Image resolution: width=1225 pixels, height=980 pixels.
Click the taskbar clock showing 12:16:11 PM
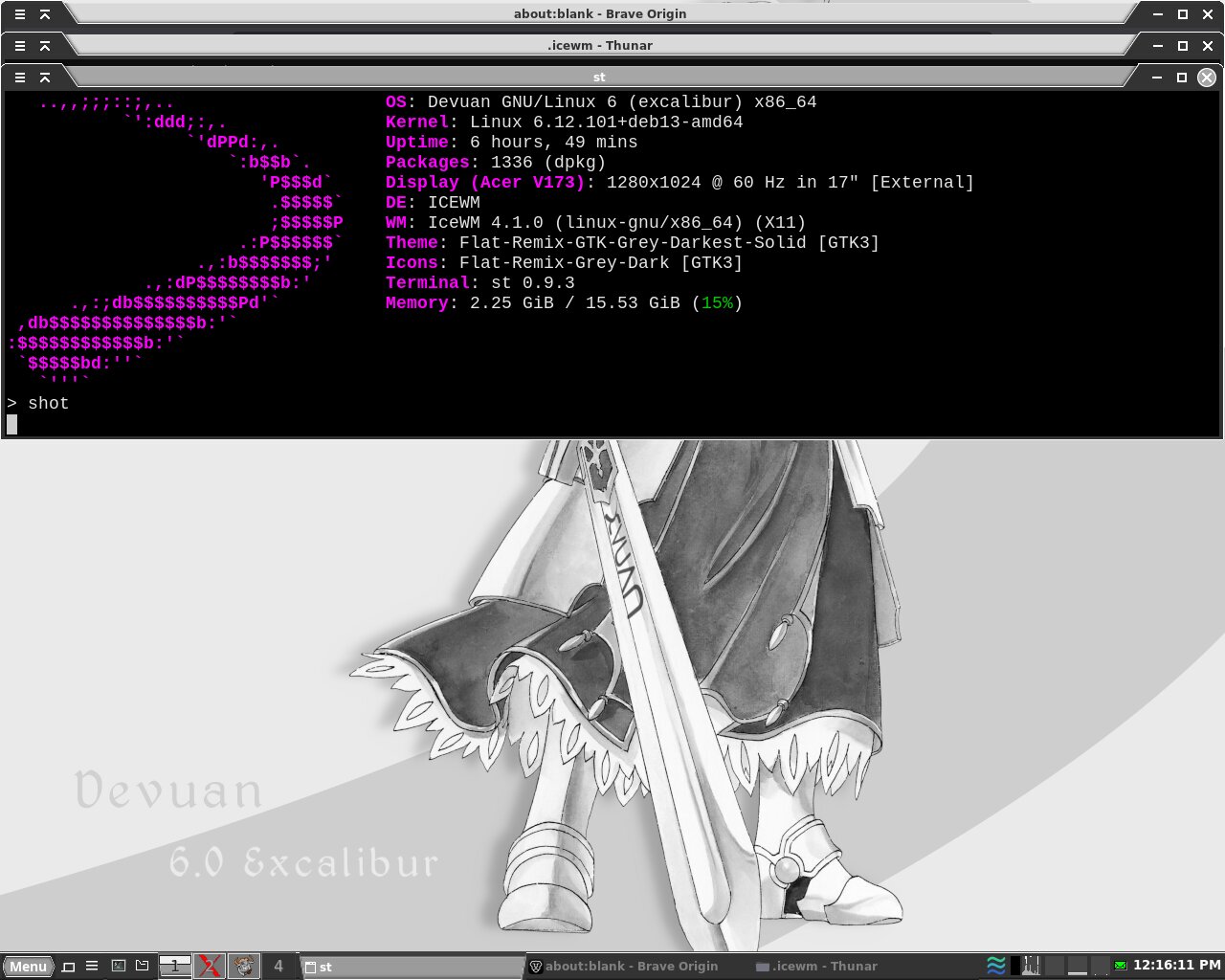pos(1177,966)
